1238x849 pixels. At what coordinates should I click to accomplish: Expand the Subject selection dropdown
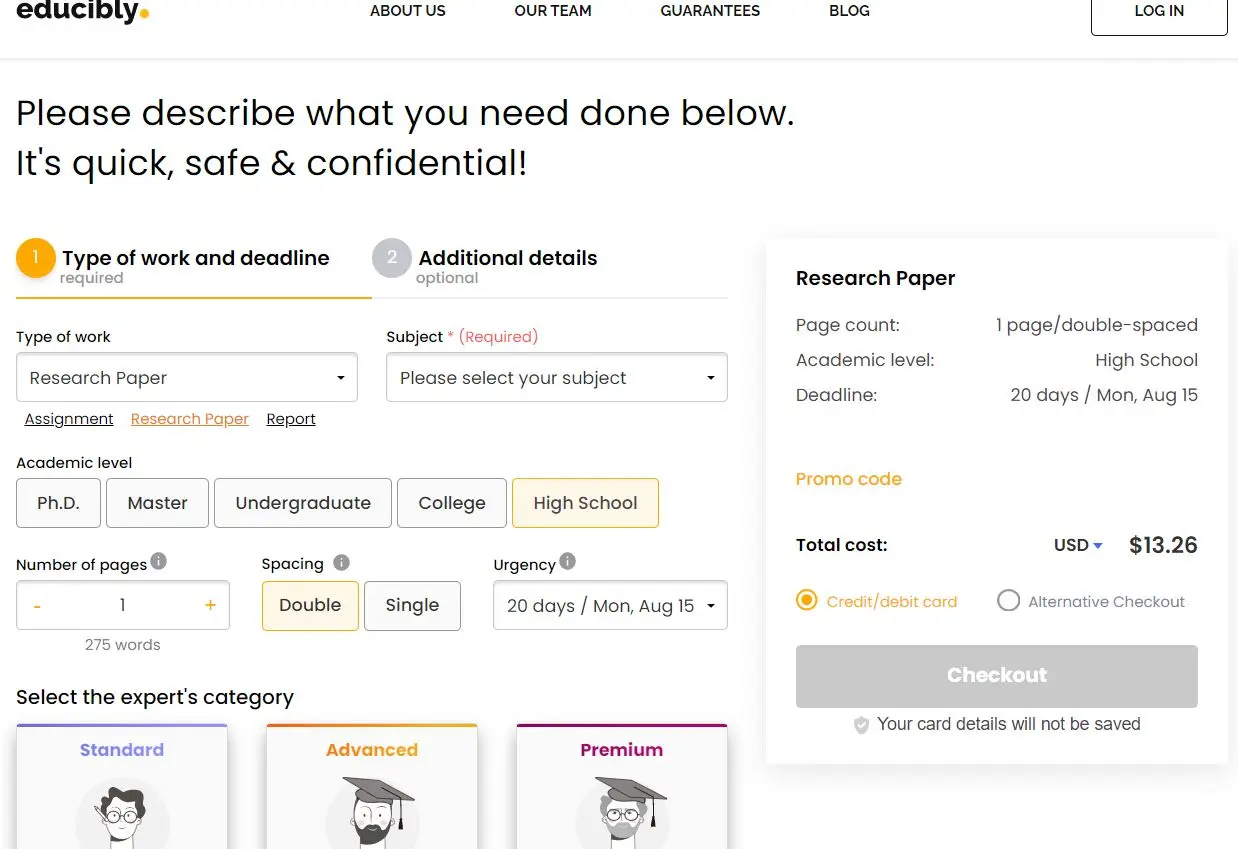tap(557, 378)
